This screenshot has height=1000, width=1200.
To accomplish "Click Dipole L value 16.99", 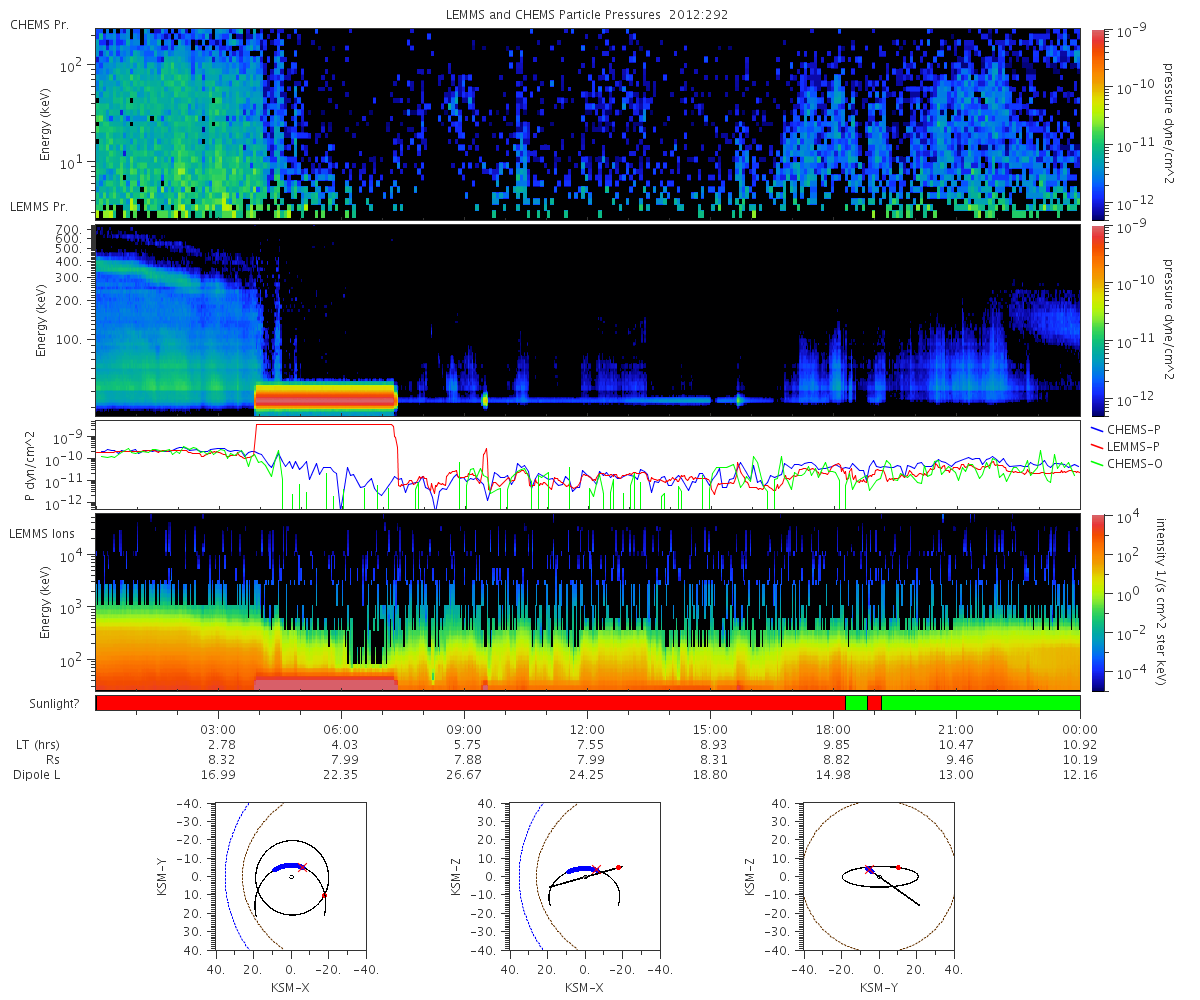I will point(218,775).
